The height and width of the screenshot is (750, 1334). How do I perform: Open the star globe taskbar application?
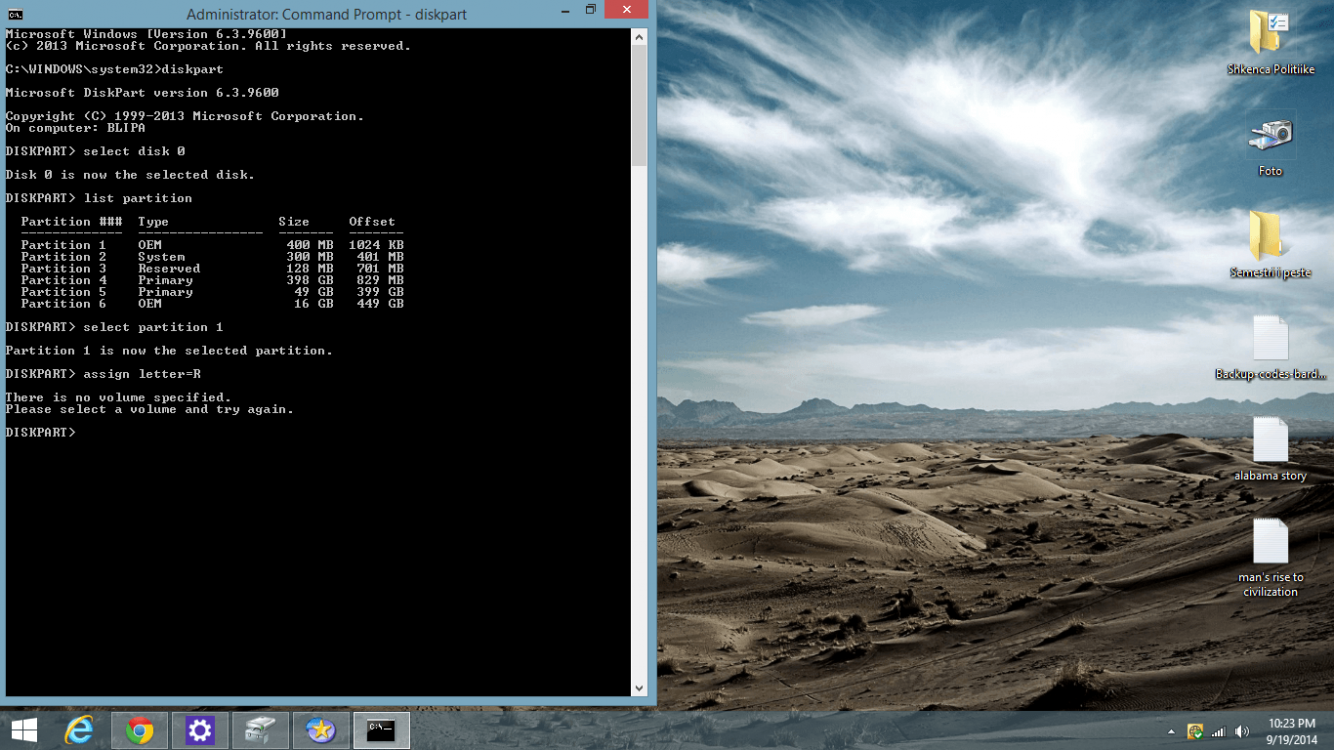tap(321, 730)
